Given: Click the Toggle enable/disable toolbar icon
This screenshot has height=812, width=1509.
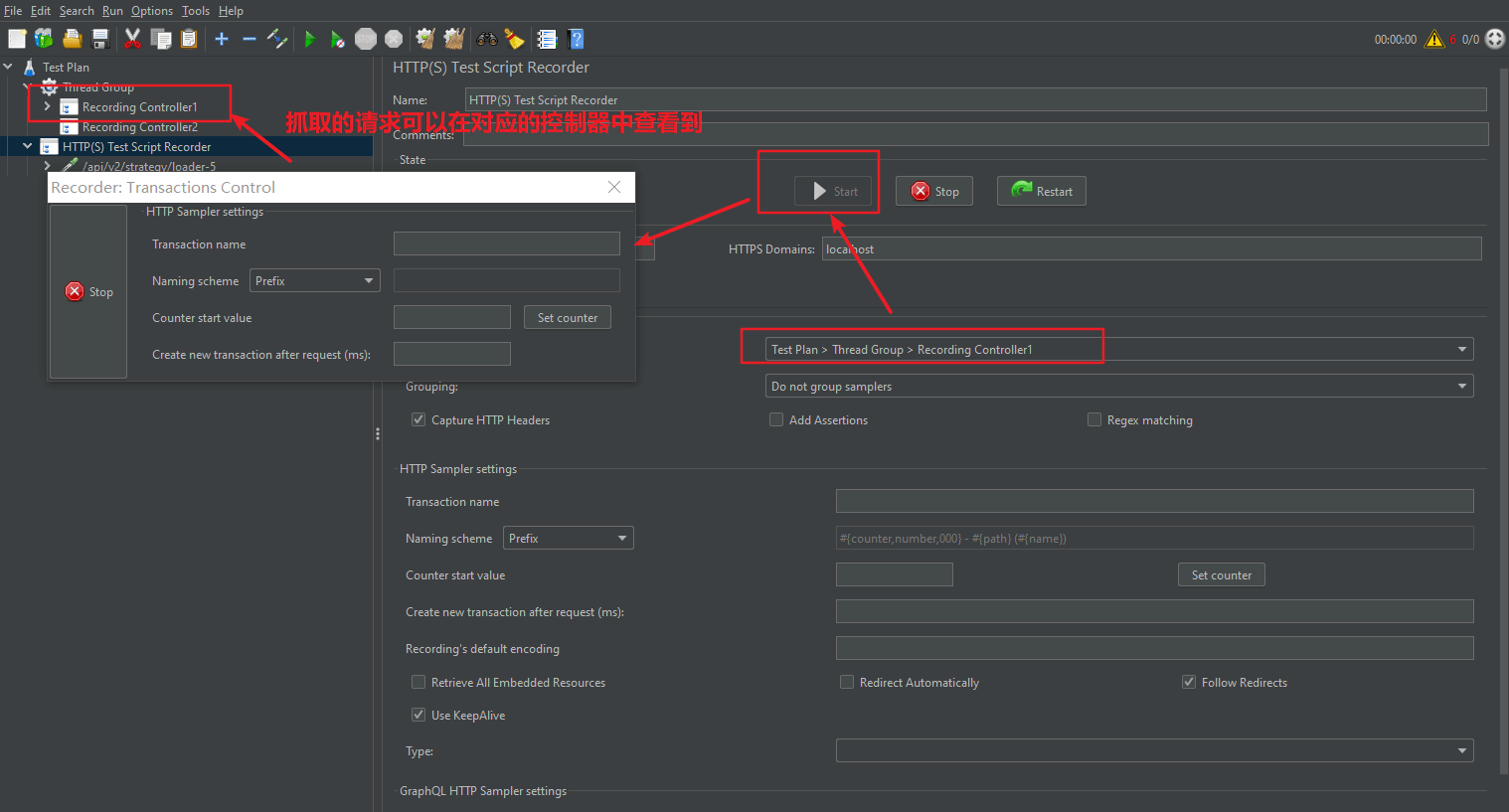Looking at the screenshot, I should 277,39.
